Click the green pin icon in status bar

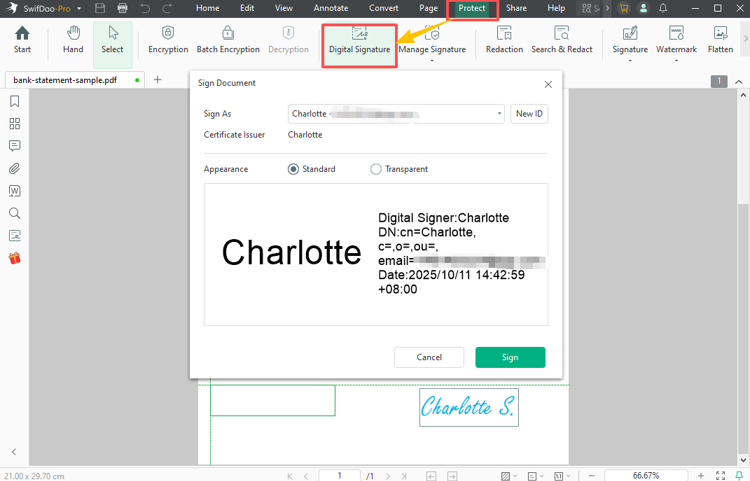click(739, 475)
